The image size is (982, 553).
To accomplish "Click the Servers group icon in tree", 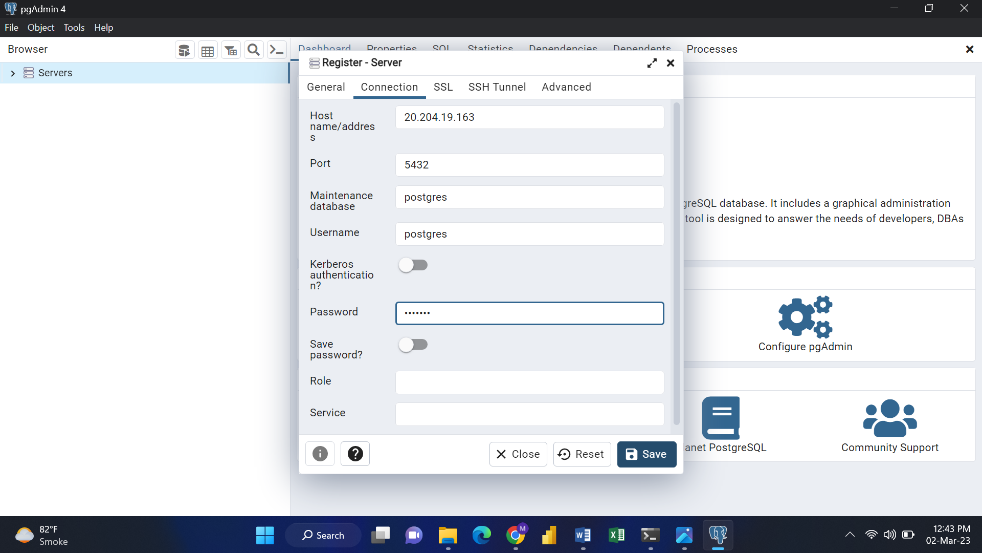I will point(29,73).
